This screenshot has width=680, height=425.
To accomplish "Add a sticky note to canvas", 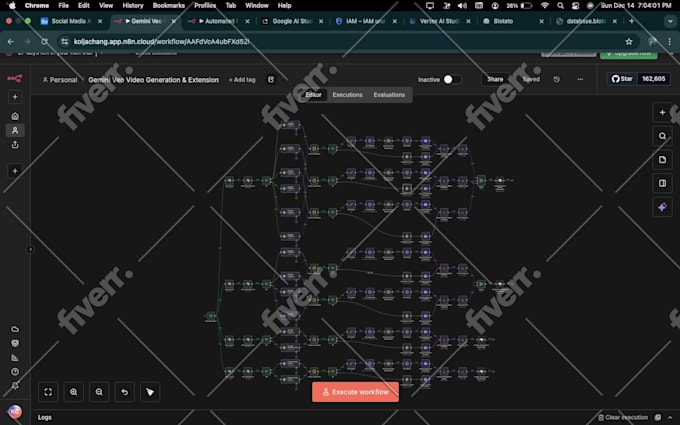I will [x=662, y=160].
